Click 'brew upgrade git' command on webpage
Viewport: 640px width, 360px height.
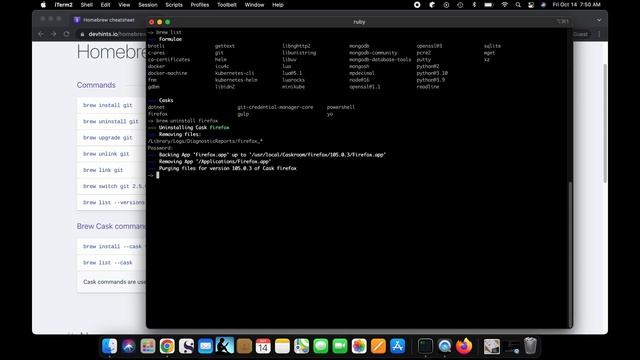click(108, 138)
